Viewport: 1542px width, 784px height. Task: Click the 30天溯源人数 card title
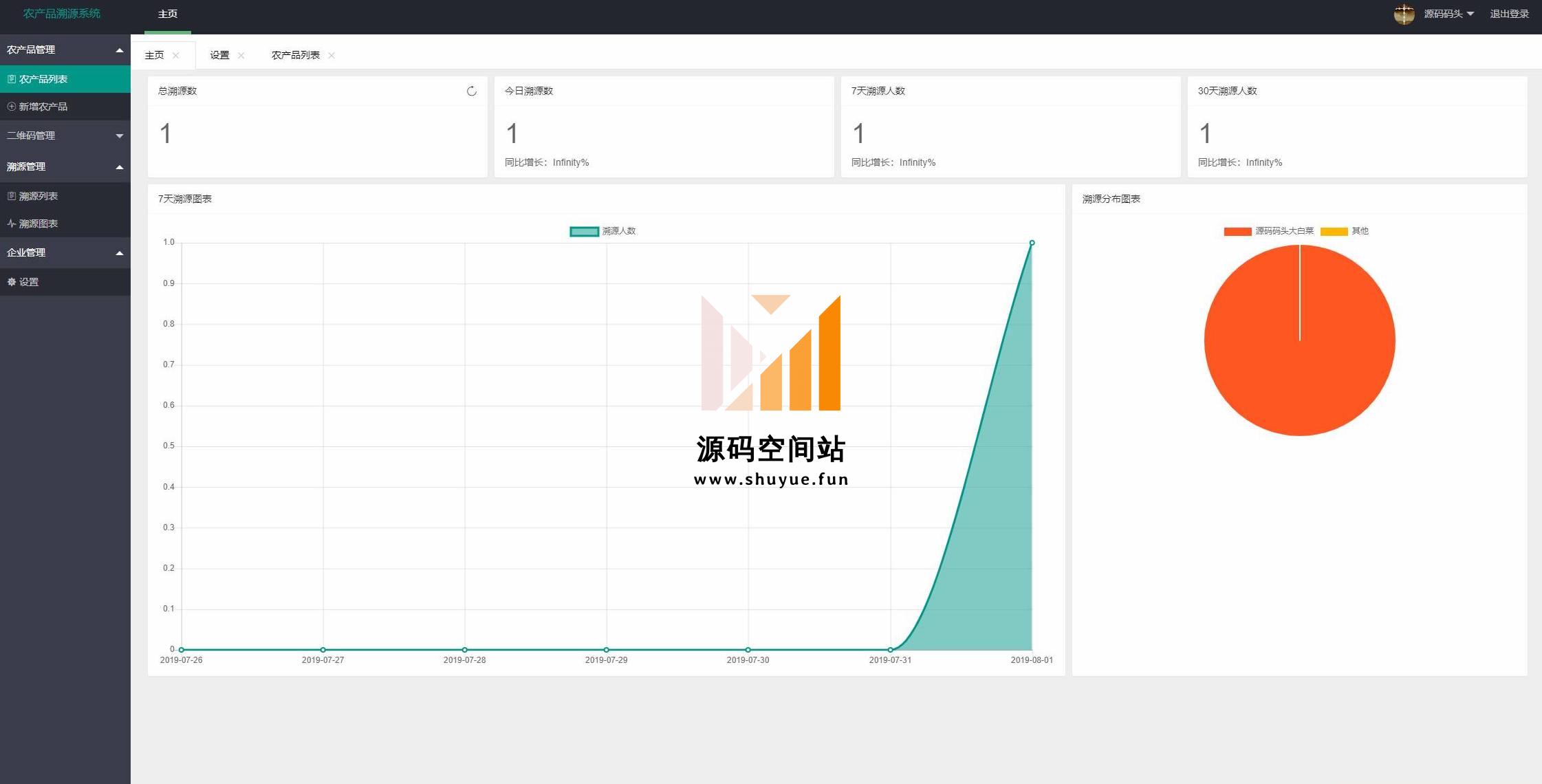[x=1227, y=91]
